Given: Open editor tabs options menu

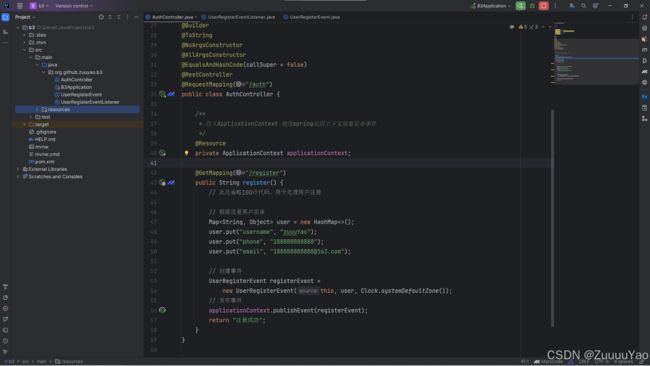Looking at the screenshot, I should pos(632,17).
